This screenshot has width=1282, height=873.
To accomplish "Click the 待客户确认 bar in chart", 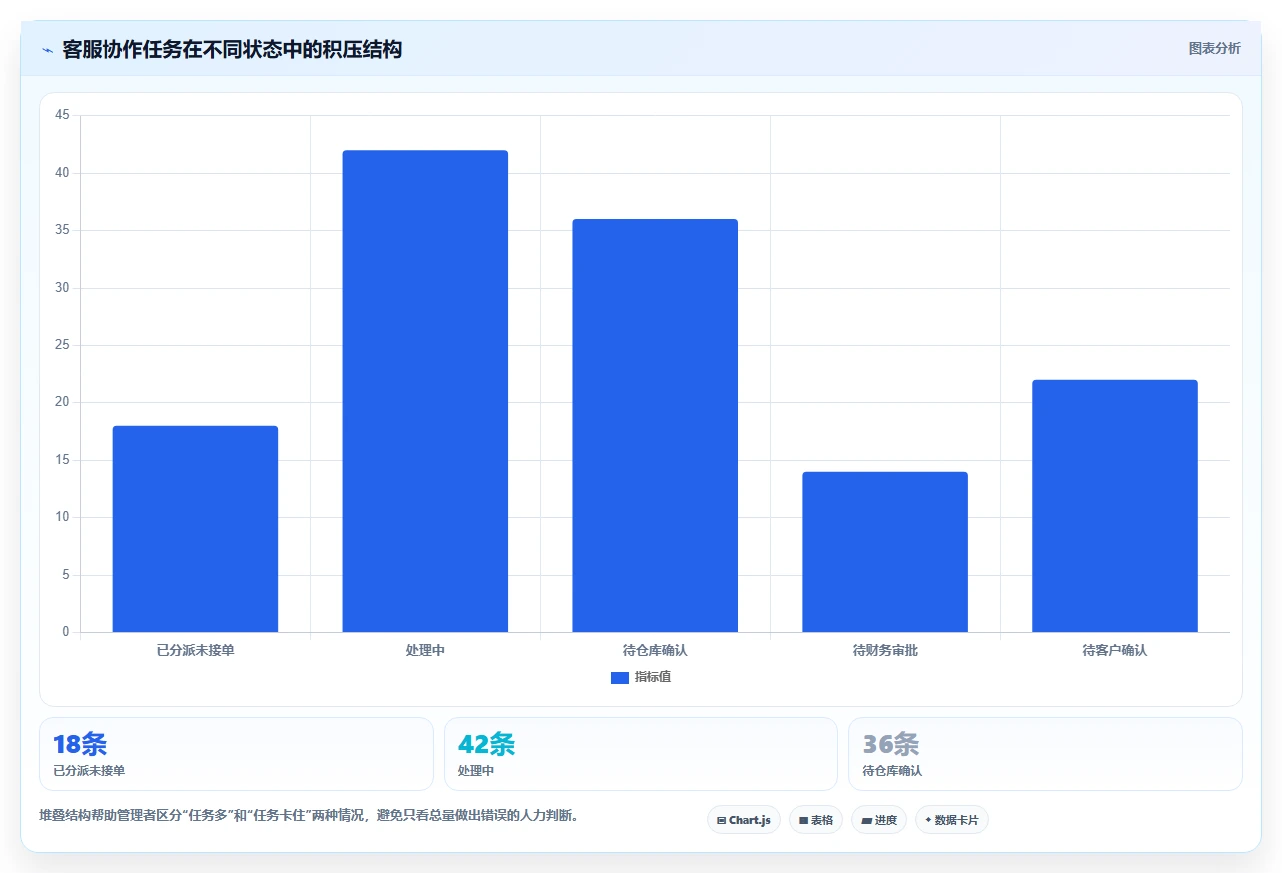I will point(1115,506).
